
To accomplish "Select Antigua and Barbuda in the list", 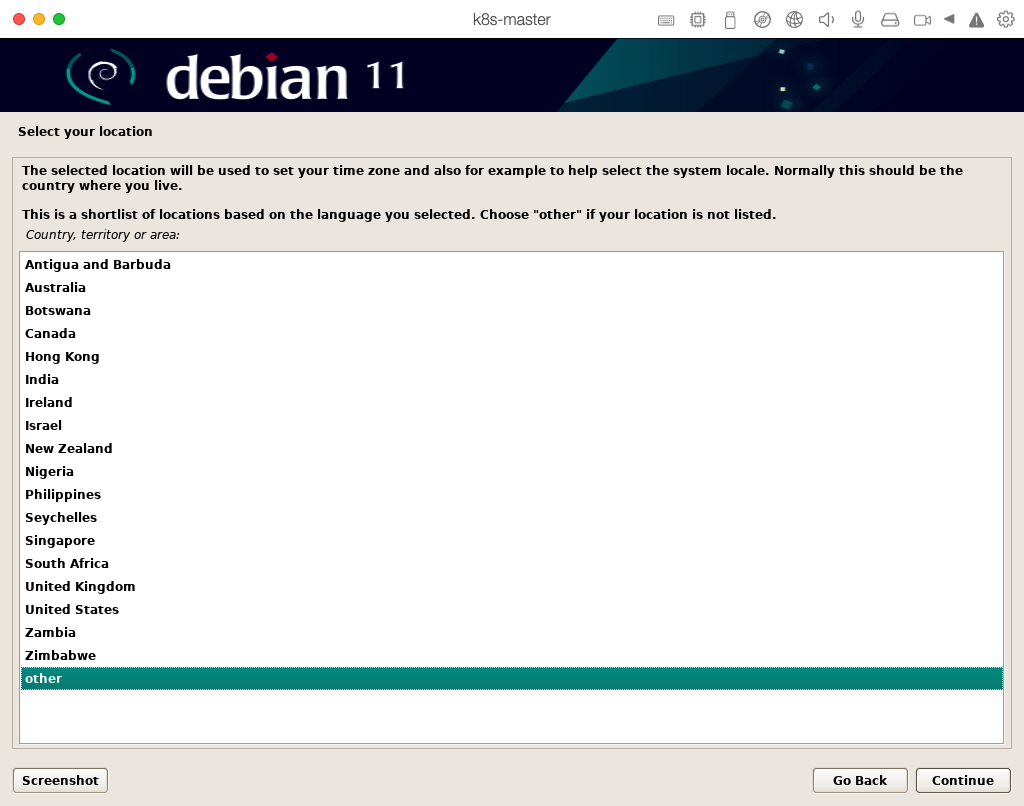I will (x=511, y=265).
